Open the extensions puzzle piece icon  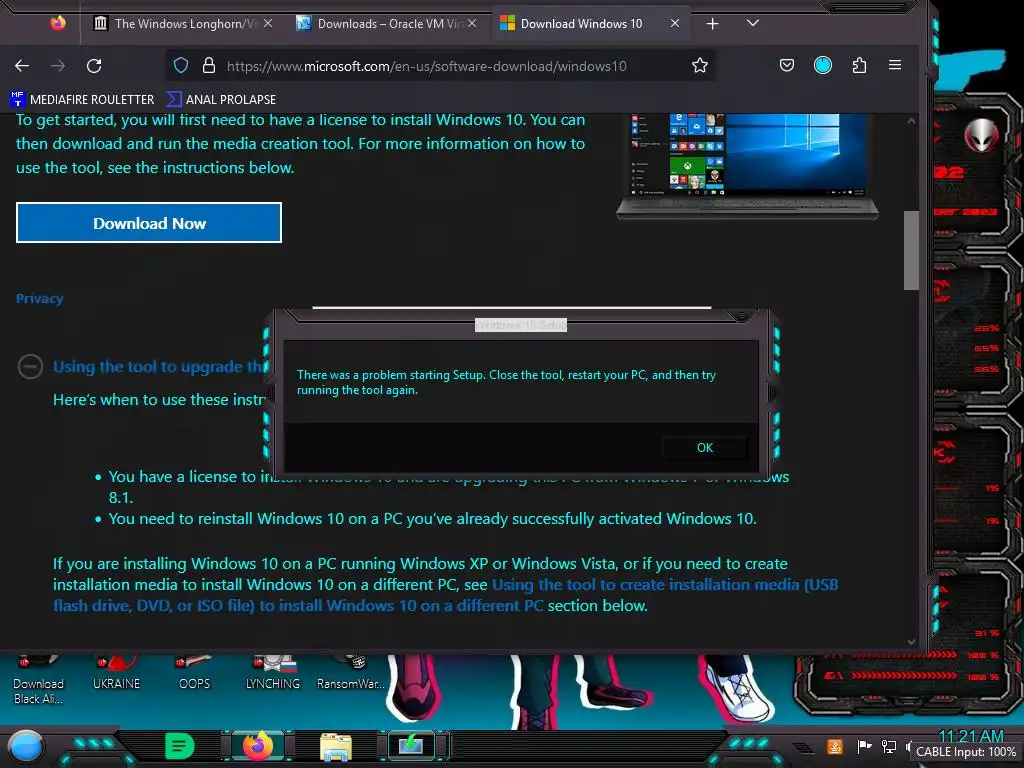[859, 65]
